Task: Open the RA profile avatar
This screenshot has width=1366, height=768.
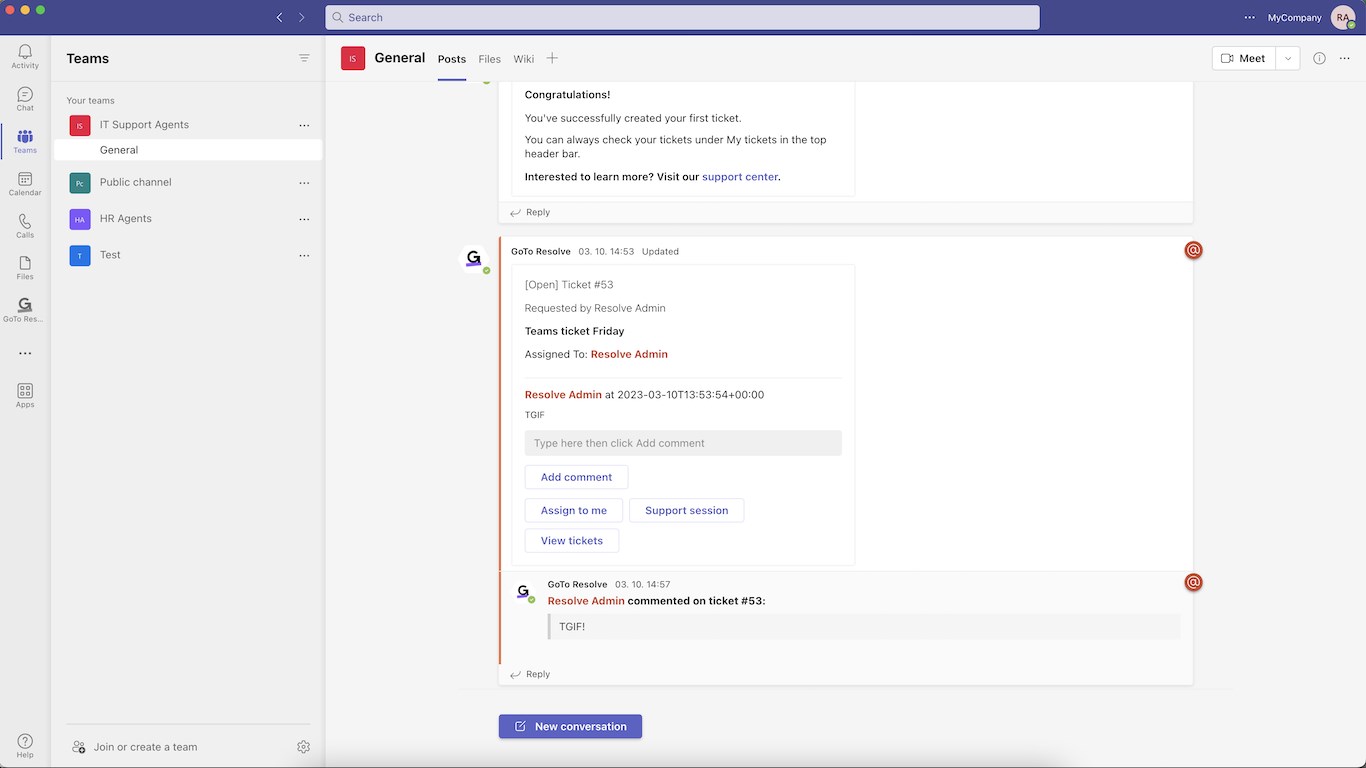Action: (1342, 17)
